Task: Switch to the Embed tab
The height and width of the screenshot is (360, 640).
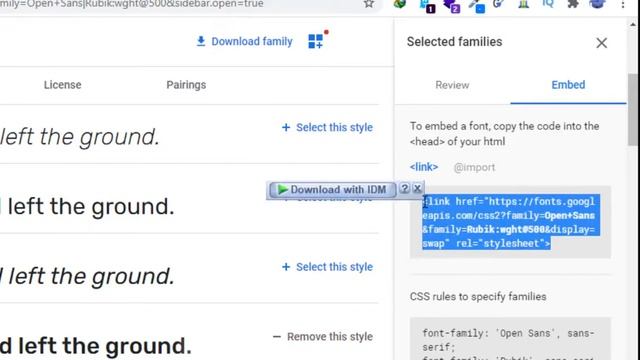Action: pyautogui.click(x=568, y=85)
